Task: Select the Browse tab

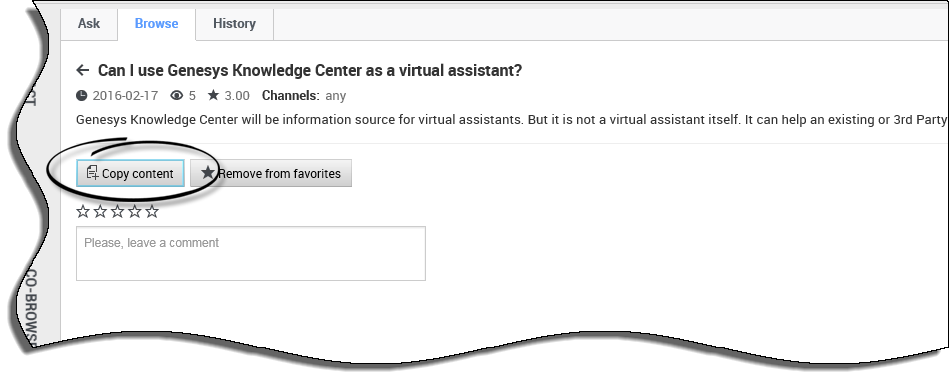Action: tap(156, 24)
